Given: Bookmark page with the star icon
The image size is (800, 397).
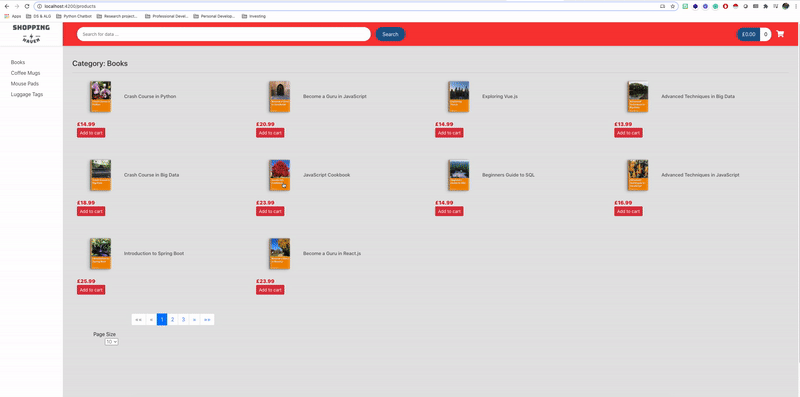Looking at the screenshot, I should pyautogui.click(x=673, y=6).
